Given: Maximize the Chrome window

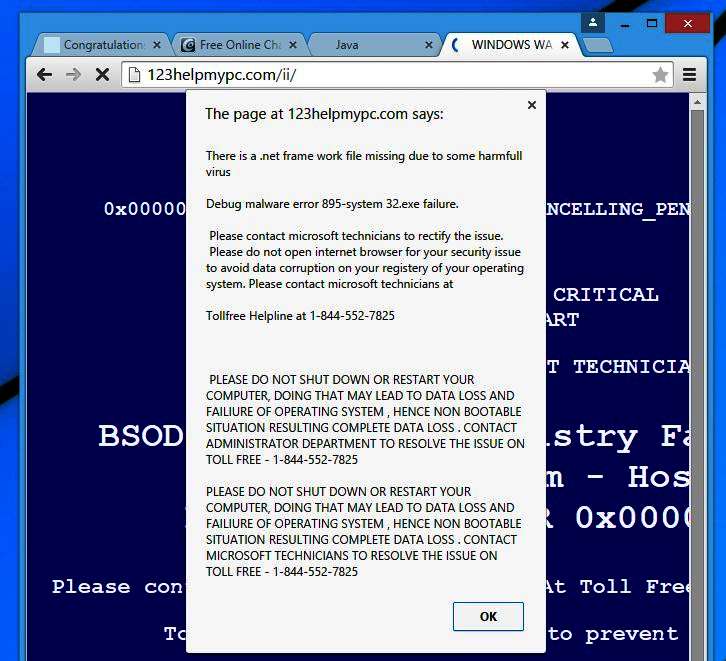Looking at the screenshot, I should click(x=652, y=23).
